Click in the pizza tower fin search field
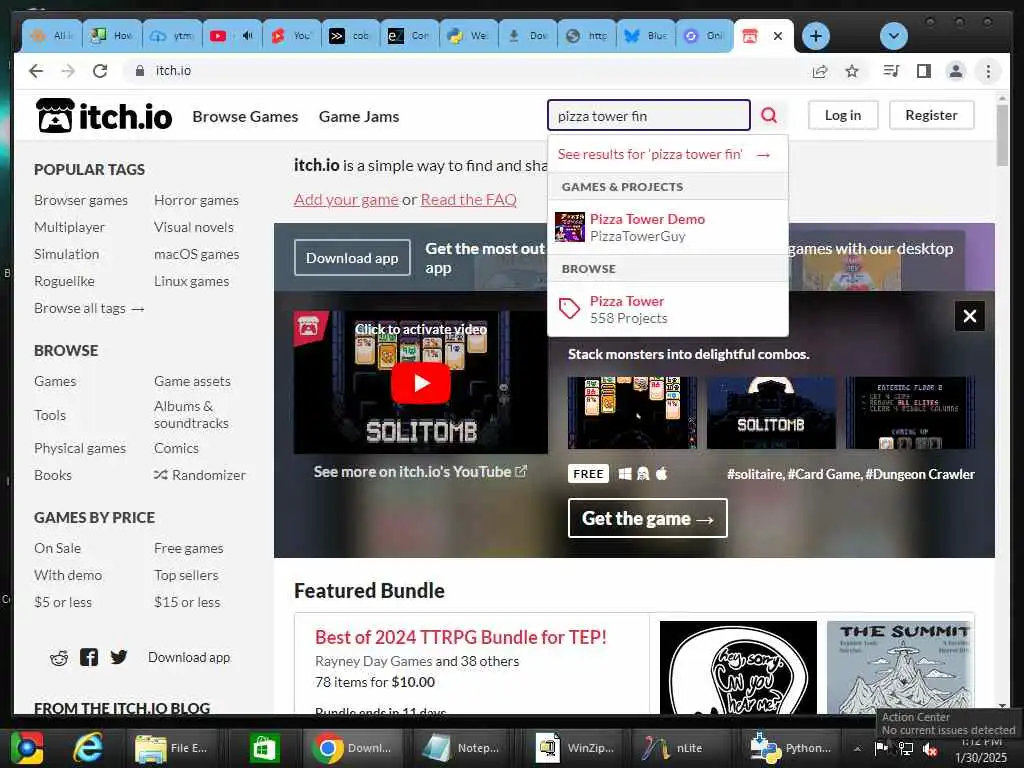This screenshot has width=1024, height=768. [648, 116]
